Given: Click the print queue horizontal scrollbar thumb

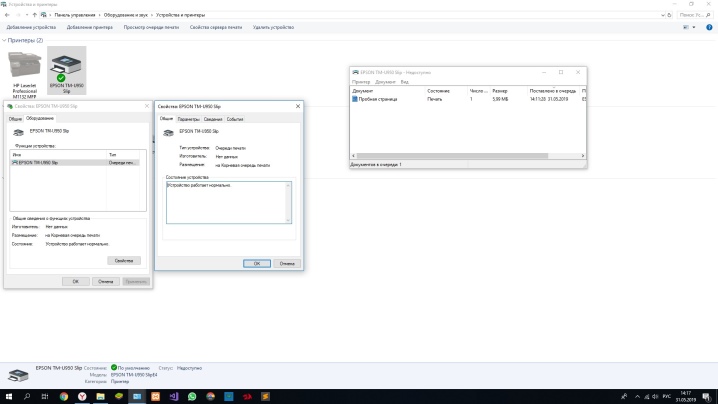Looking at the screenshot, I should tap(452, 156).
